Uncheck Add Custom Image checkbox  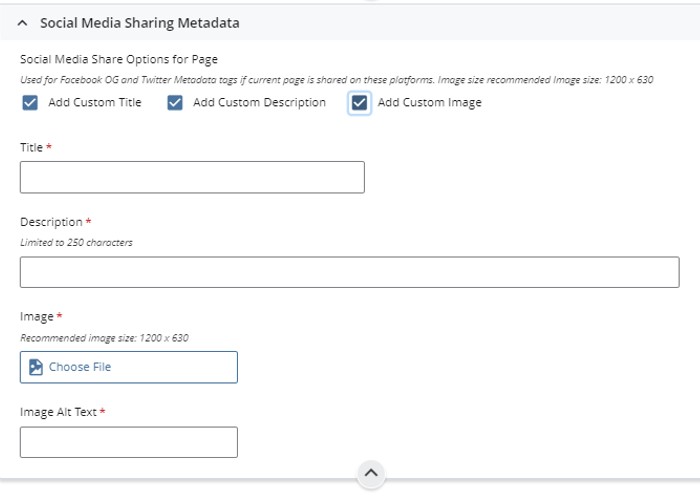[359, 103]
